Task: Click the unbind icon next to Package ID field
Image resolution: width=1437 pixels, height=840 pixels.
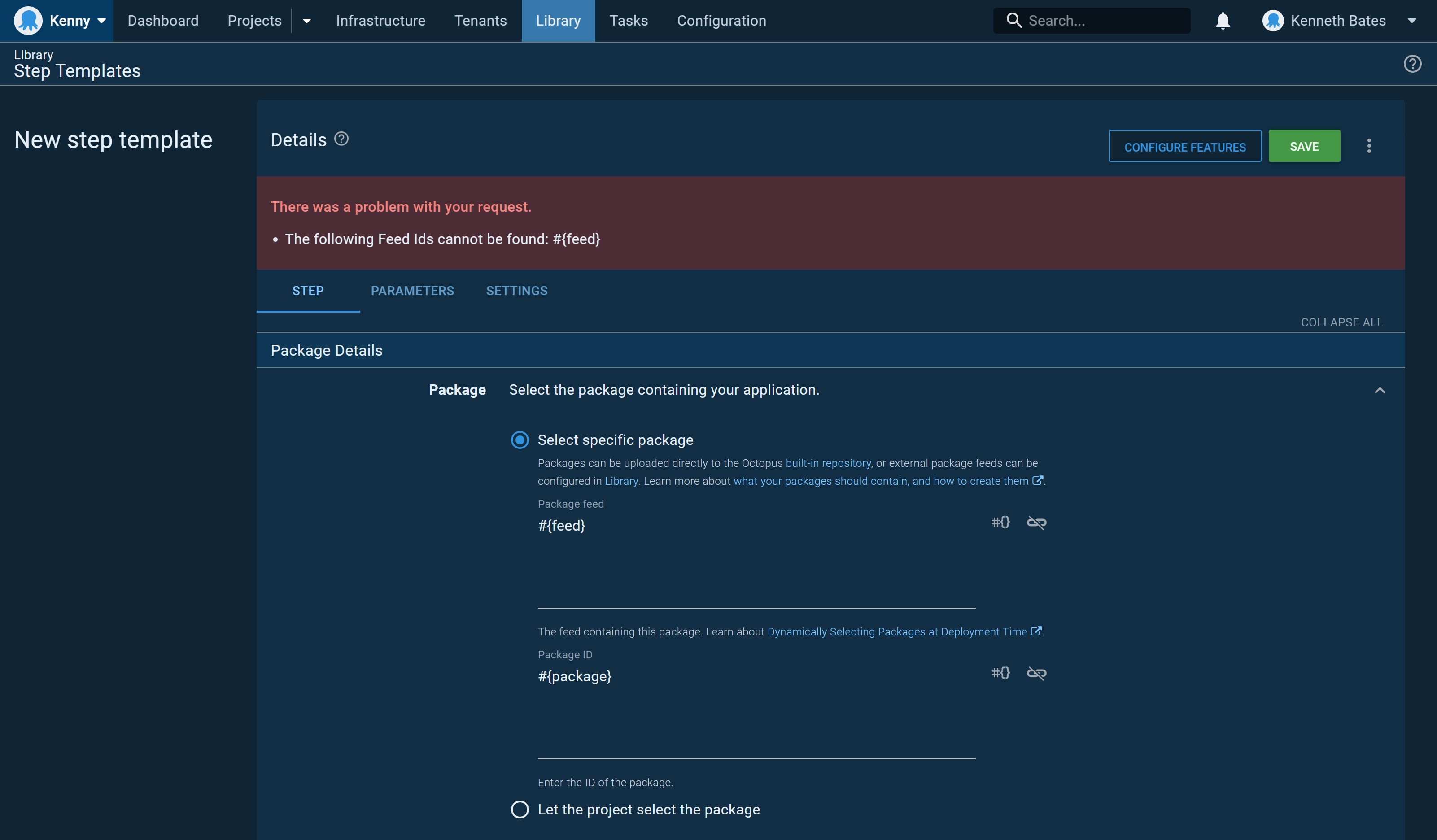Action: (x=1037, y=673)
